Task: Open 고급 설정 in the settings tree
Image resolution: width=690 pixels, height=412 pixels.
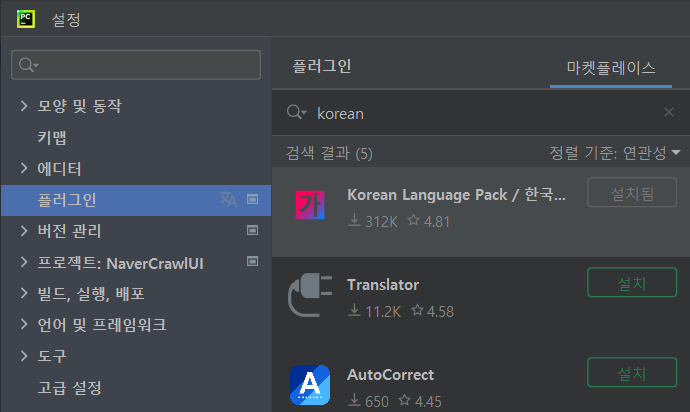Action: pos(70,388)
